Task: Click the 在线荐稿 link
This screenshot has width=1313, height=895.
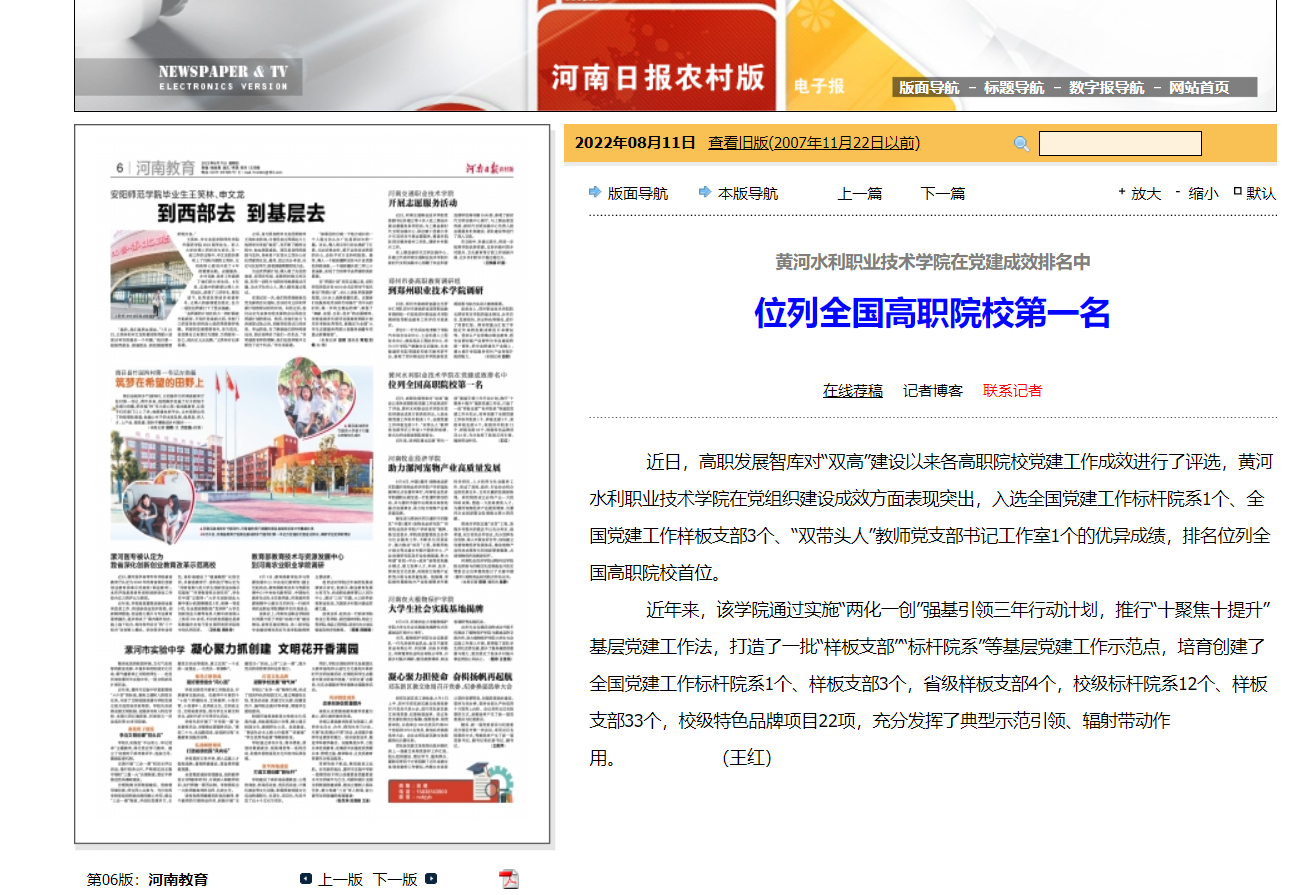Action: (x=852, y=390)
